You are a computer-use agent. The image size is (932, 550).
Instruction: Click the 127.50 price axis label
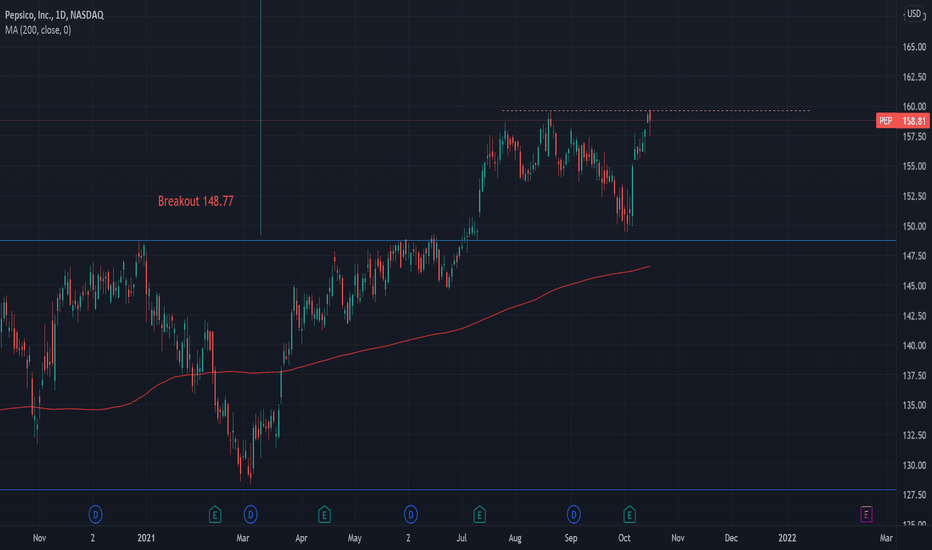(914, 495)
